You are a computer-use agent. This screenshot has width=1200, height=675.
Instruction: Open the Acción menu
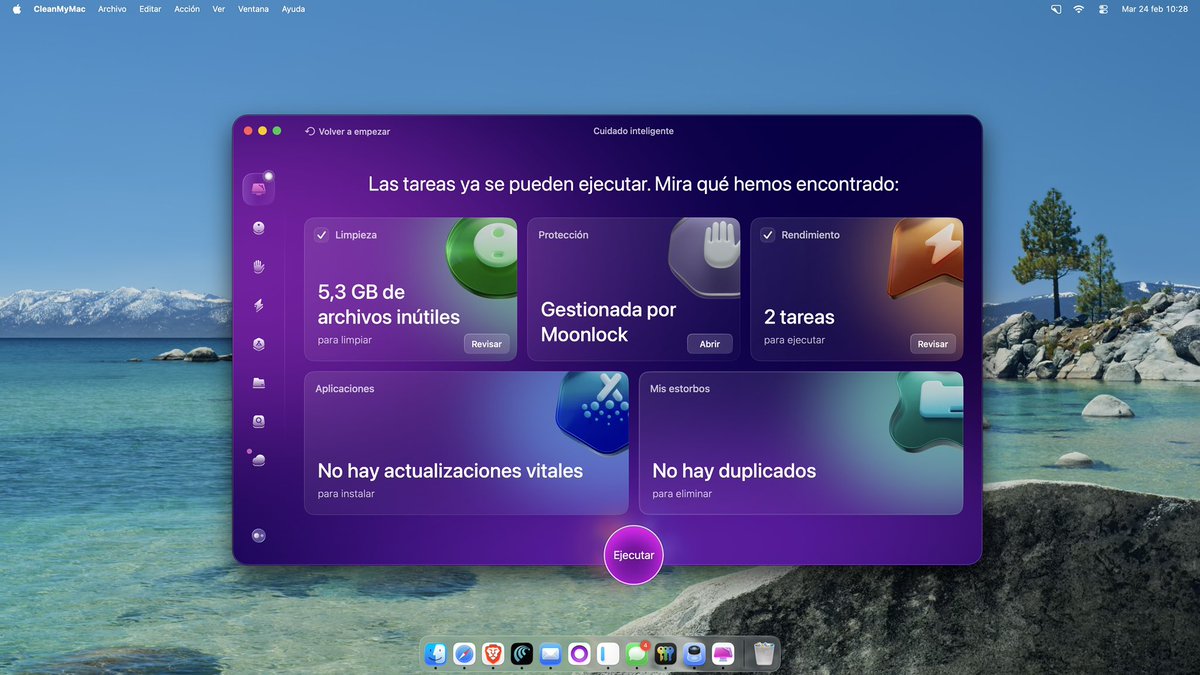point(187,9)
